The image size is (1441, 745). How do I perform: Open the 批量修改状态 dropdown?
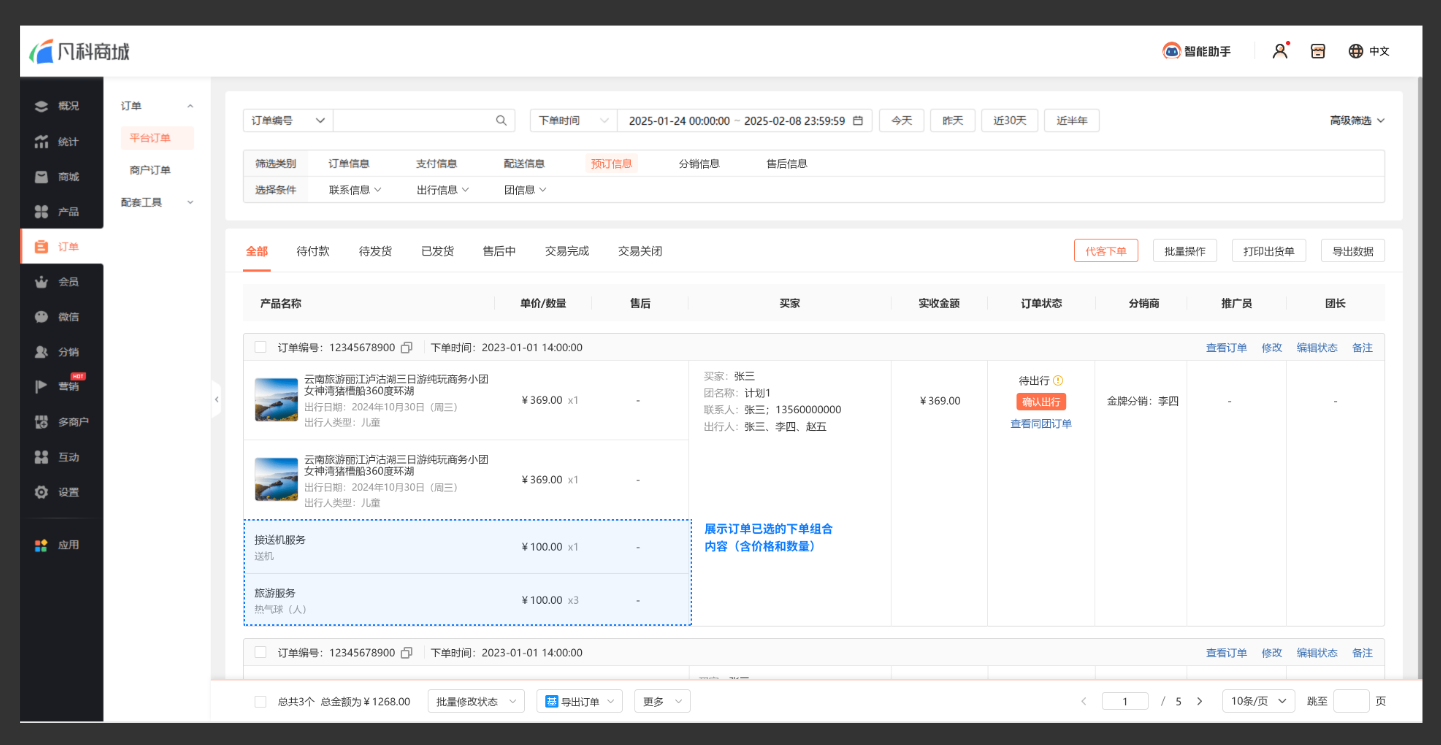tap(476, 702)
